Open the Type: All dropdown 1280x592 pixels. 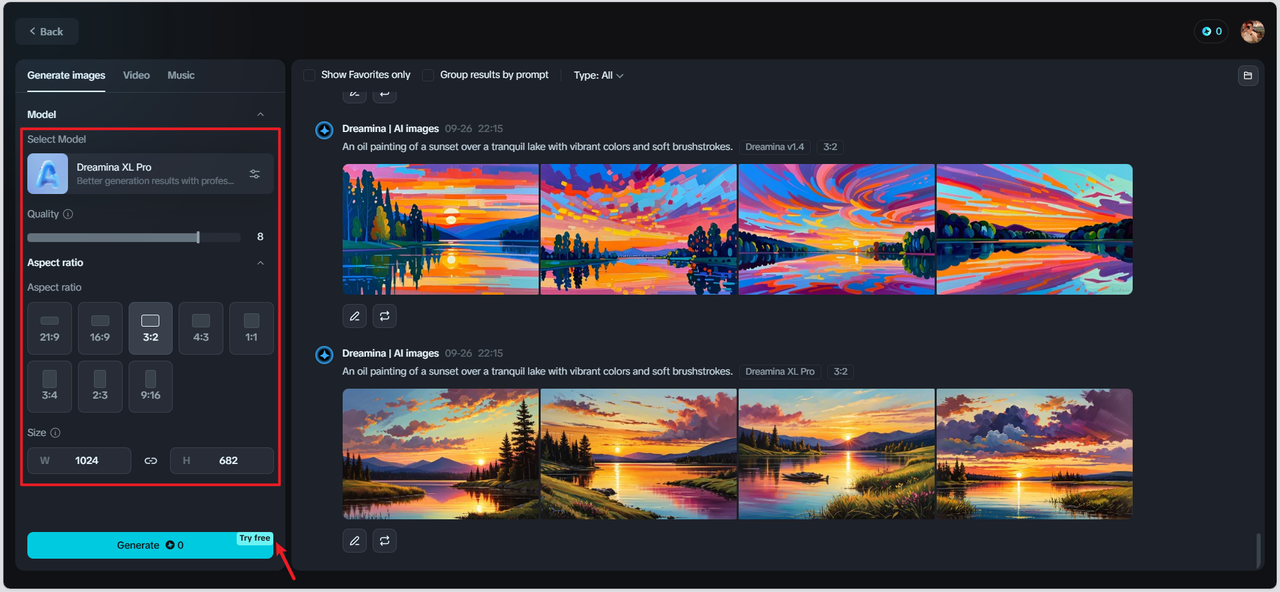599,75
